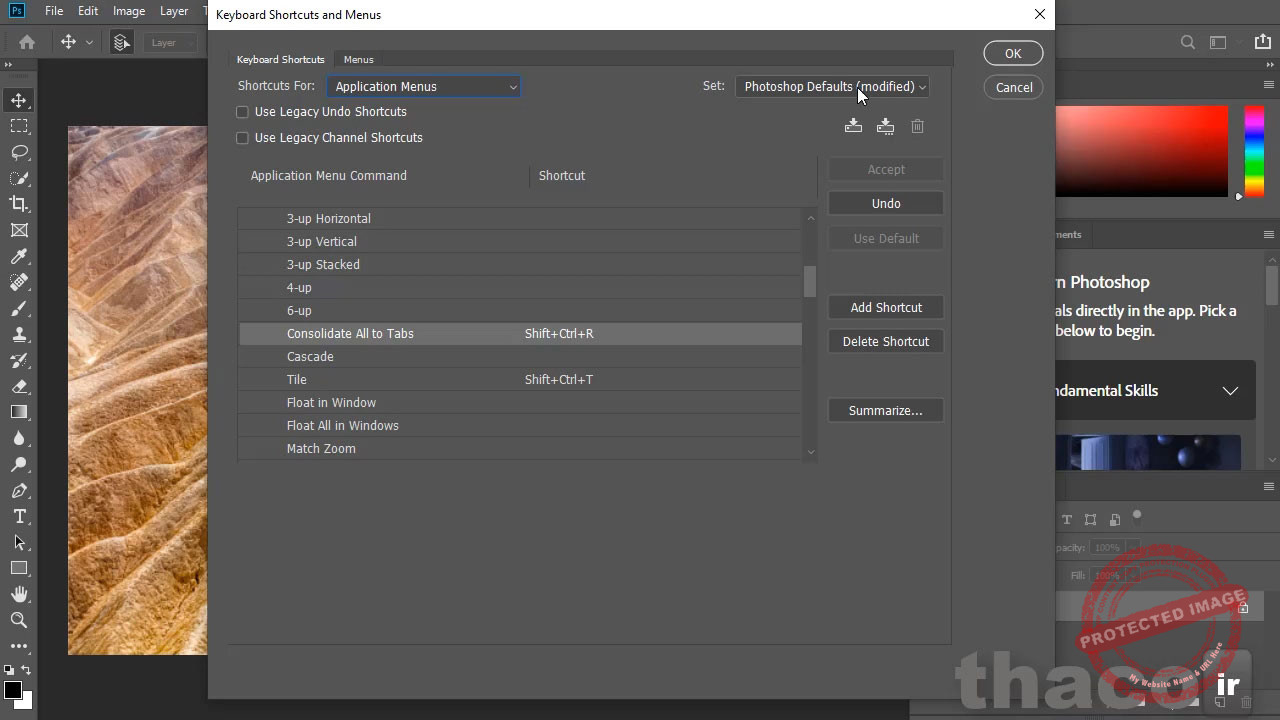Open the Set dropdown showing Photoshop Defaults
This screenshot has height=720, width=1280.
pos(832,86)
